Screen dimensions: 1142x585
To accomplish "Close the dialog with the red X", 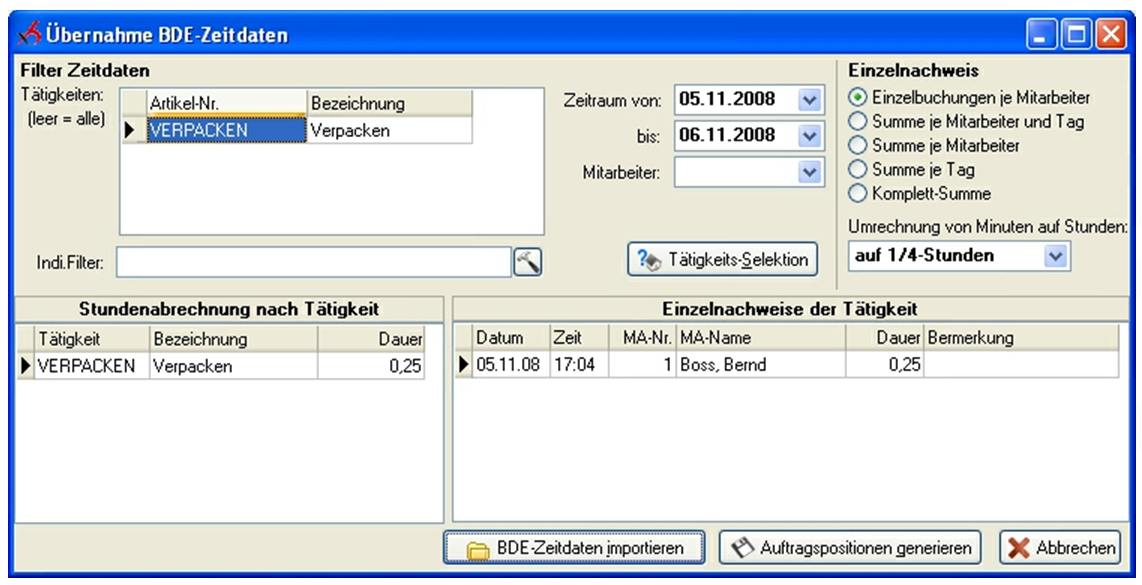I will point(1110,37).
